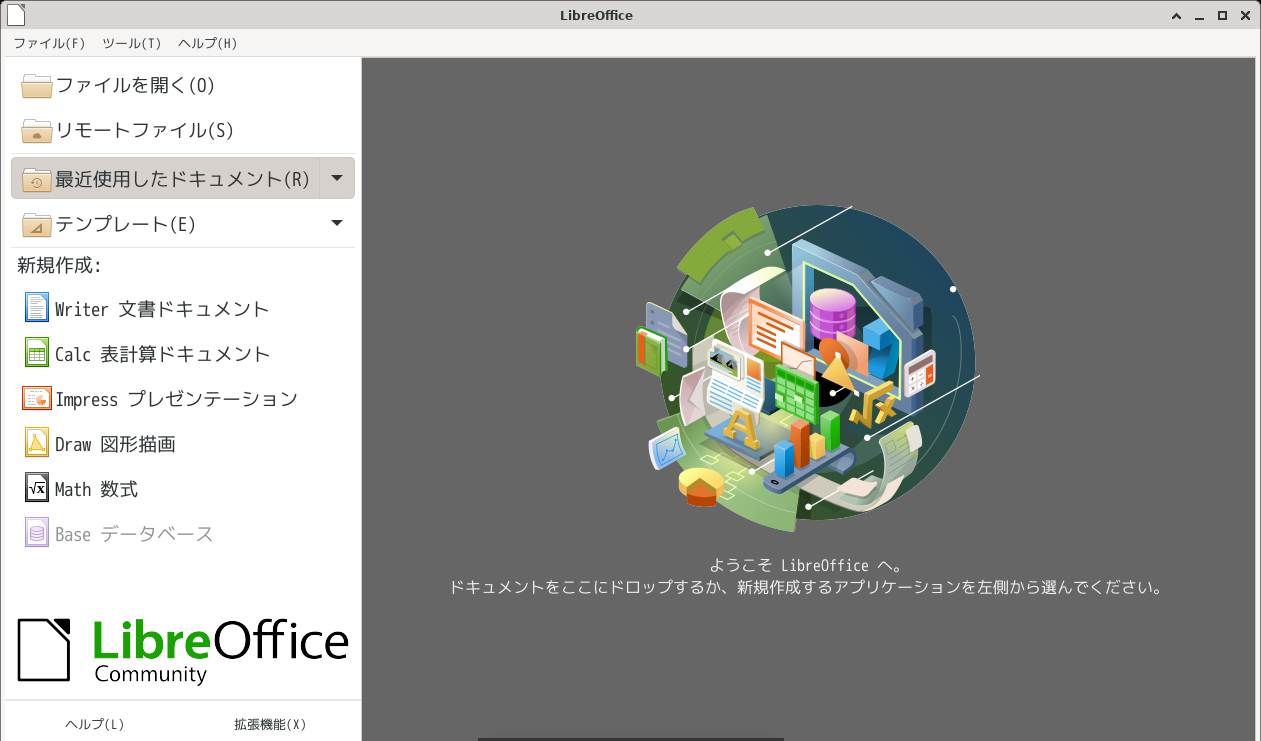Click ファイルを開く(O) button
Image resolution: width=1261 pixels, height=741 pixels.
183,86
